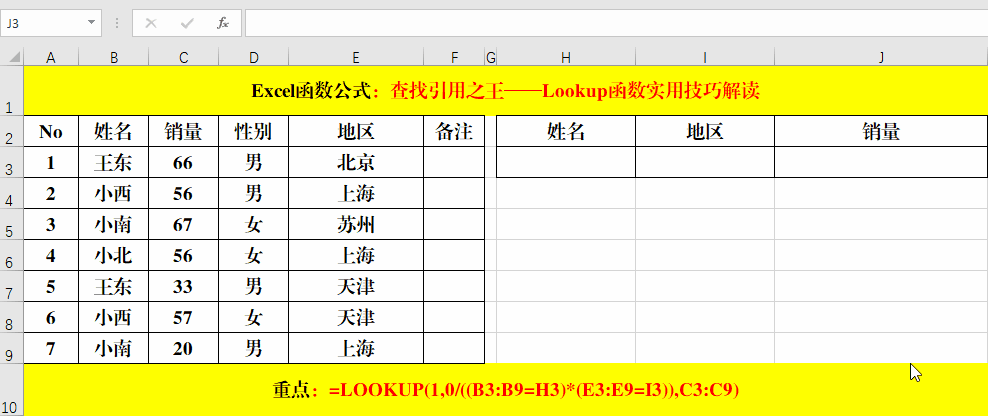Open Insert Function fx dialog
The image size is (988, 416).
[x=222, y=23]
